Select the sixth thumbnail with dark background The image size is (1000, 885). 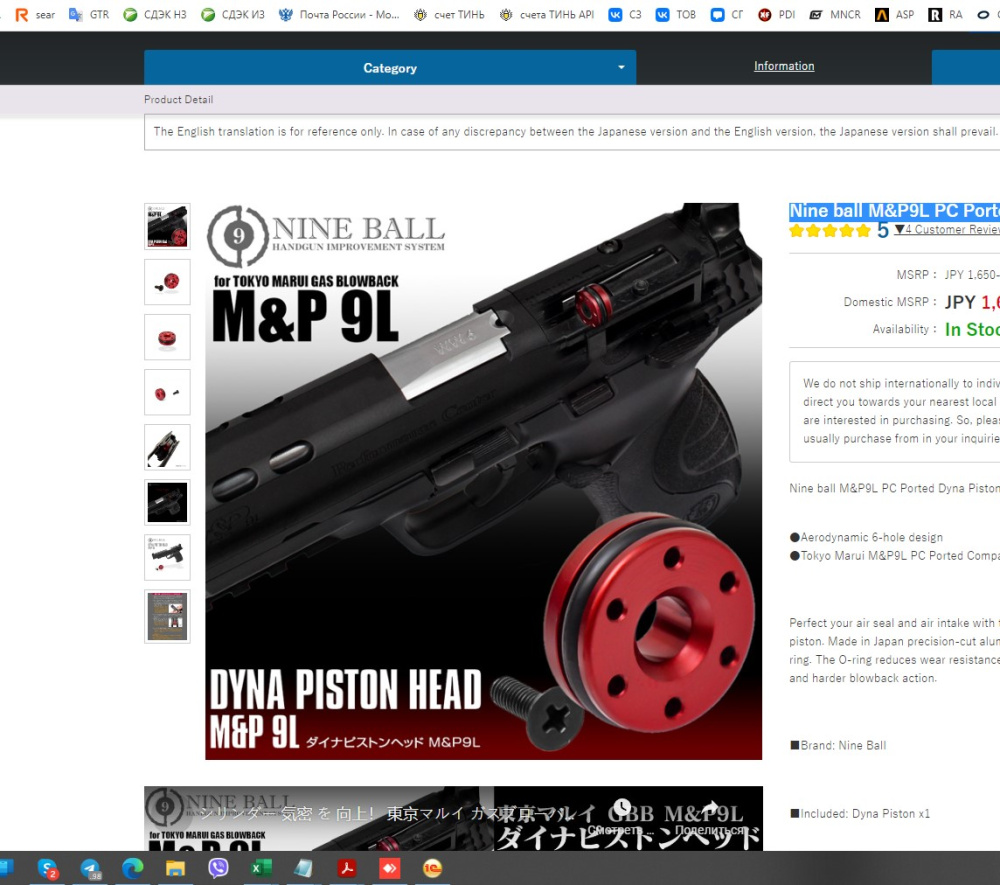point(167,502)
